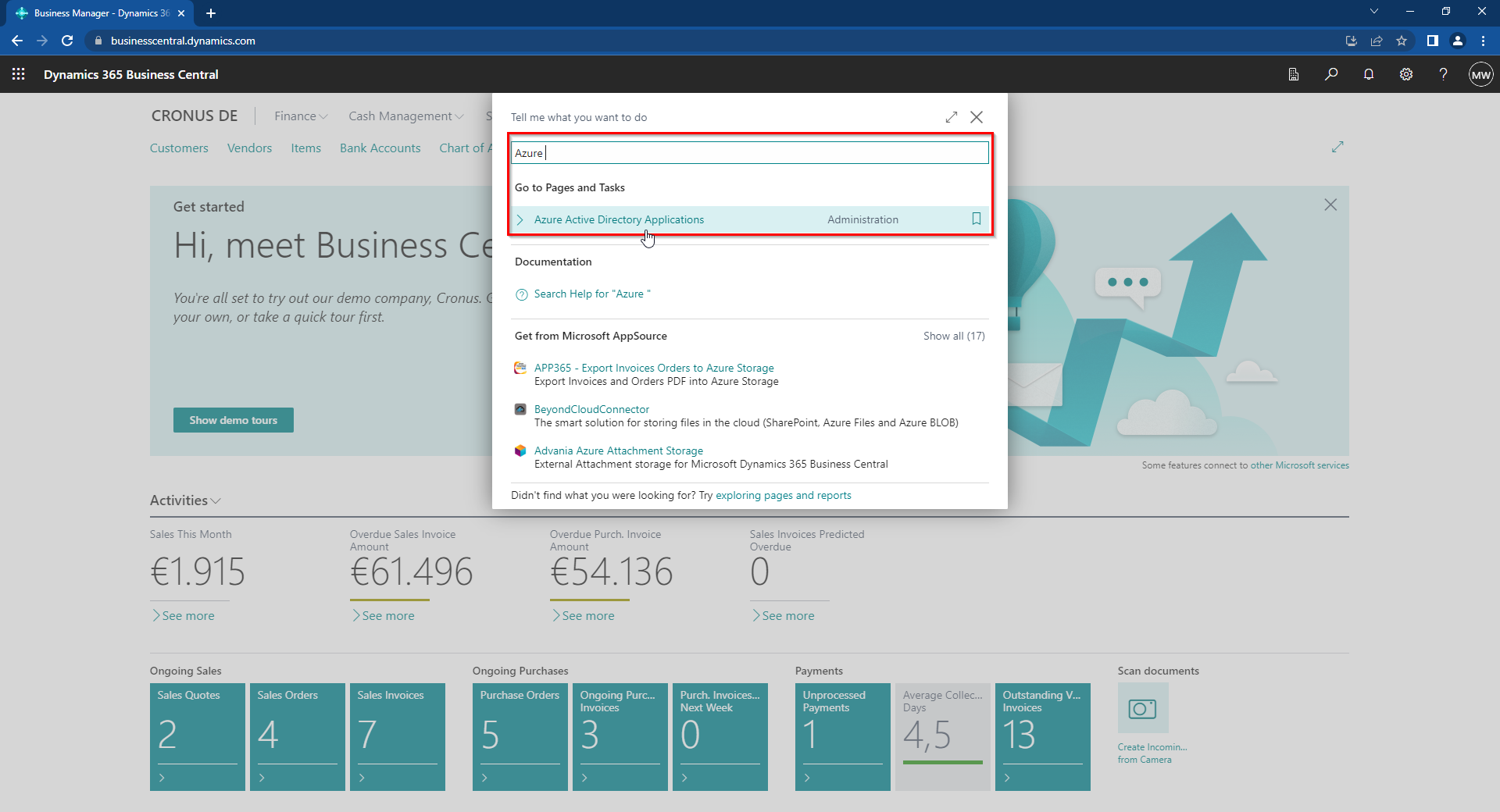
Task: Open the Chrome profile icon
Action: [1458, 41]
